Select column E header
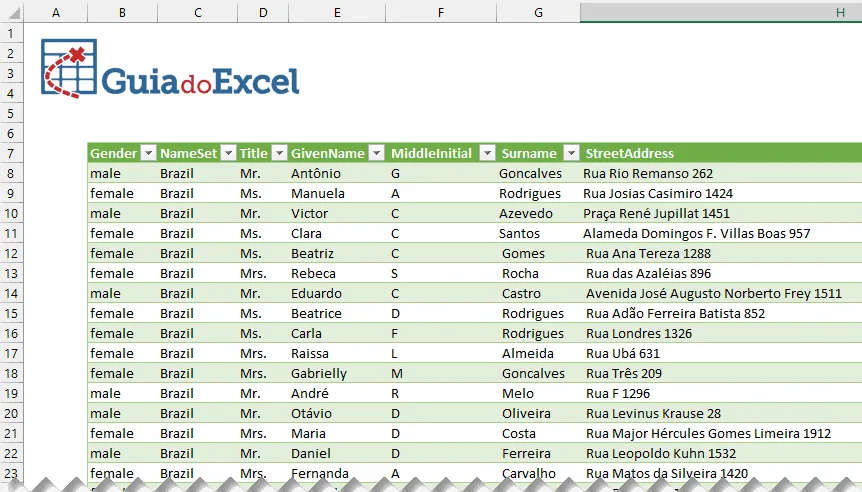862x492 pixels. coord(337,12)
